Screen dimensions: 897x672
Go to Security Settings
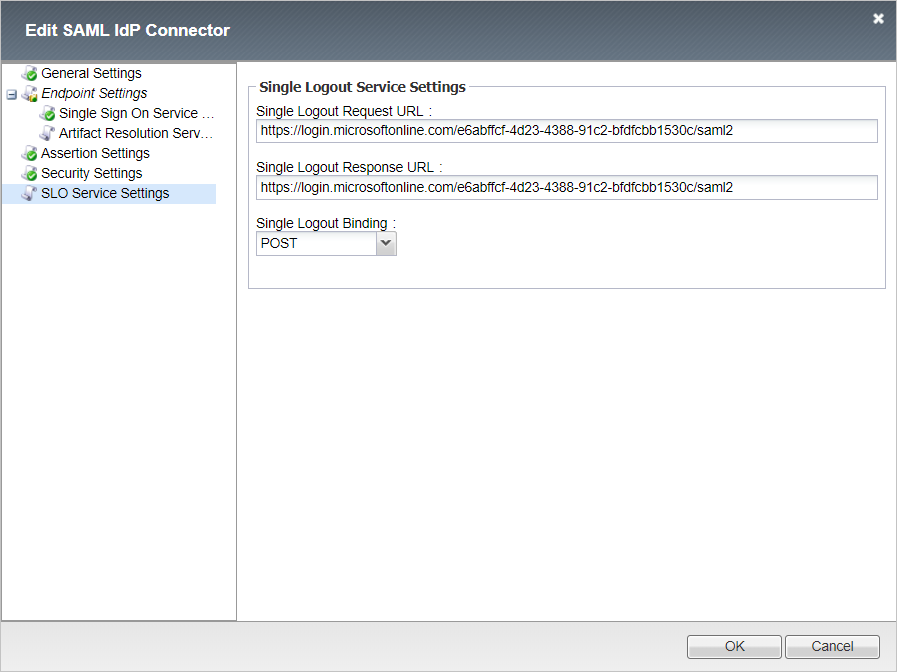click(92, 173)
